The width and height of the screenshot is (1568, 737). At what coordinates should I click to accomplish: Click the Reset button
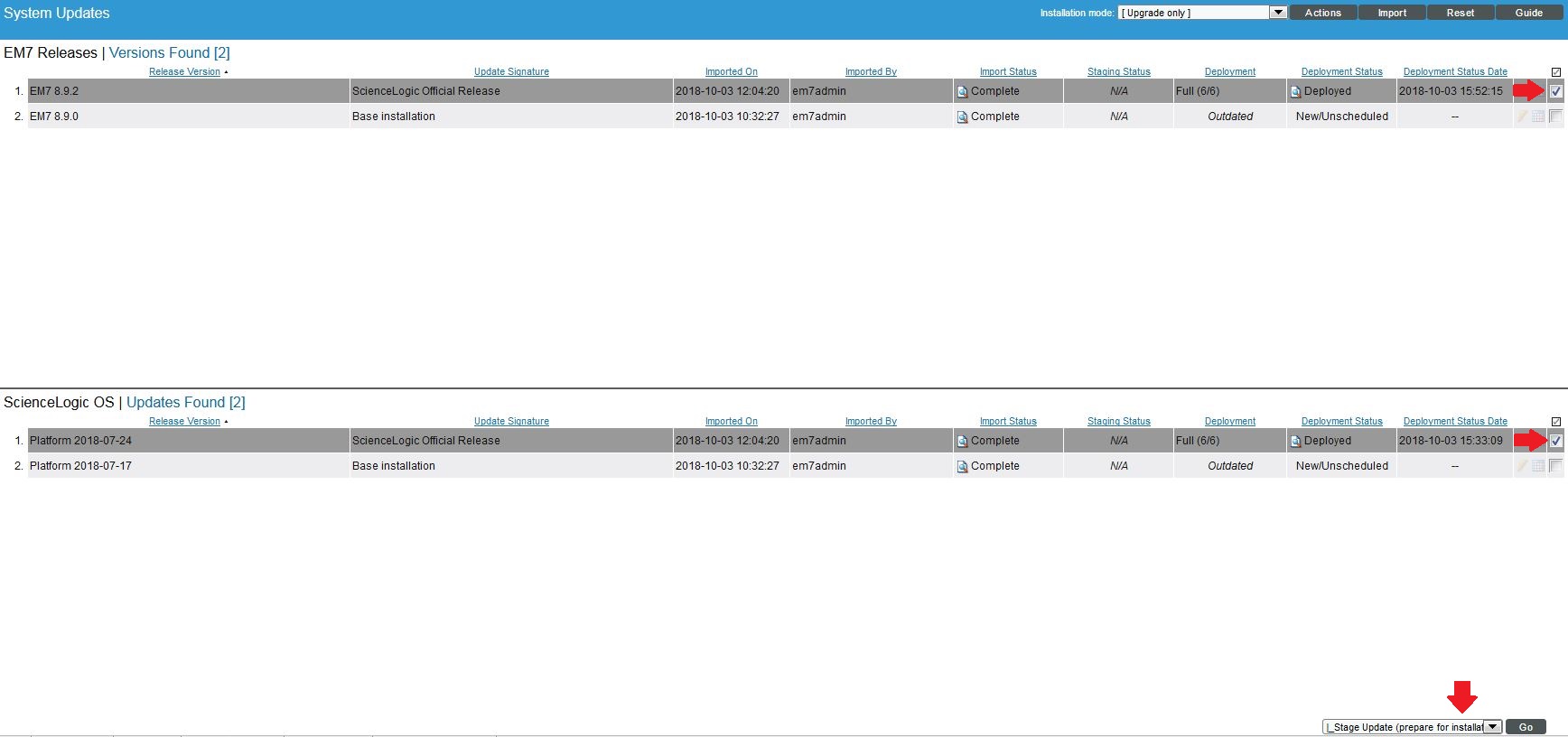pos(1460,13)
